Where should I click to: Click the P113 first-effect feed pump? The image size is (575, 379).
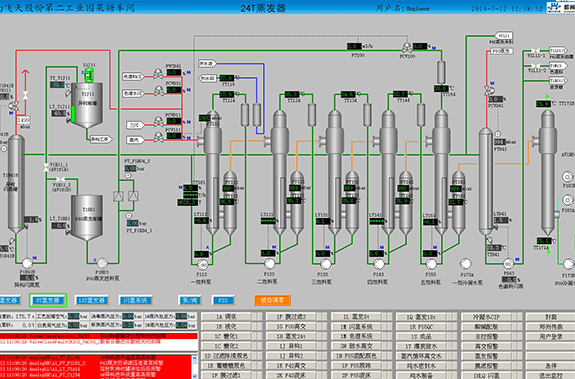click(x=202, y=264)
